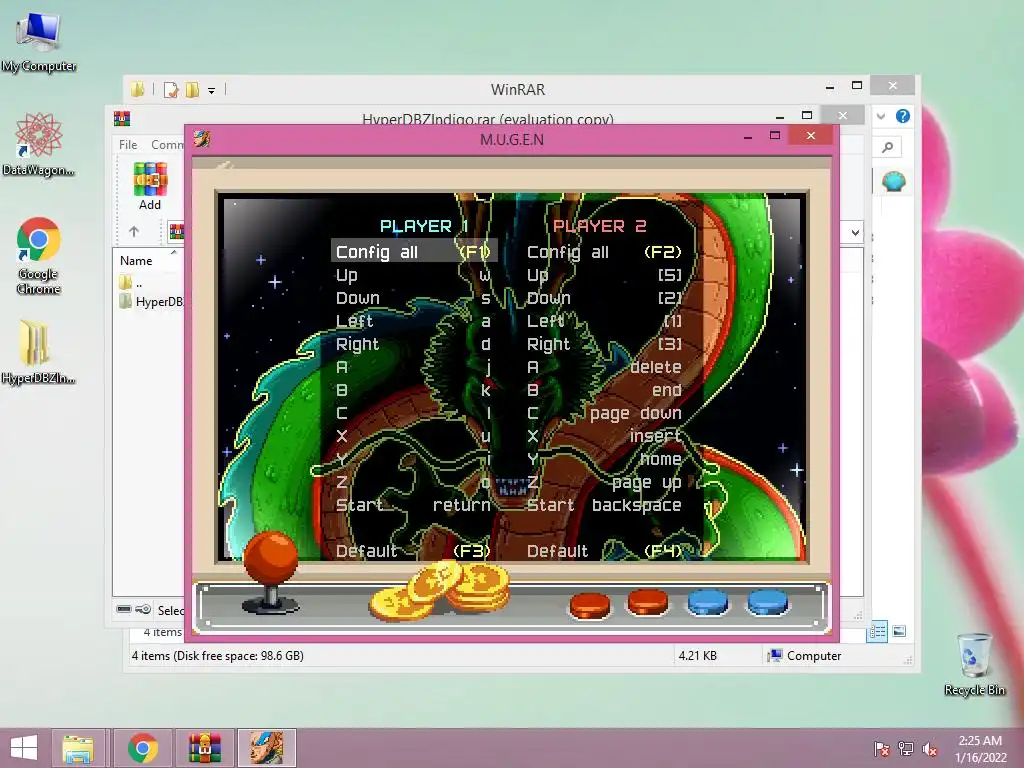1024x768 pixels.
Task: Click the '4 items (Disk free space: 98.6 GB)' text
Action: click(217, 656)
